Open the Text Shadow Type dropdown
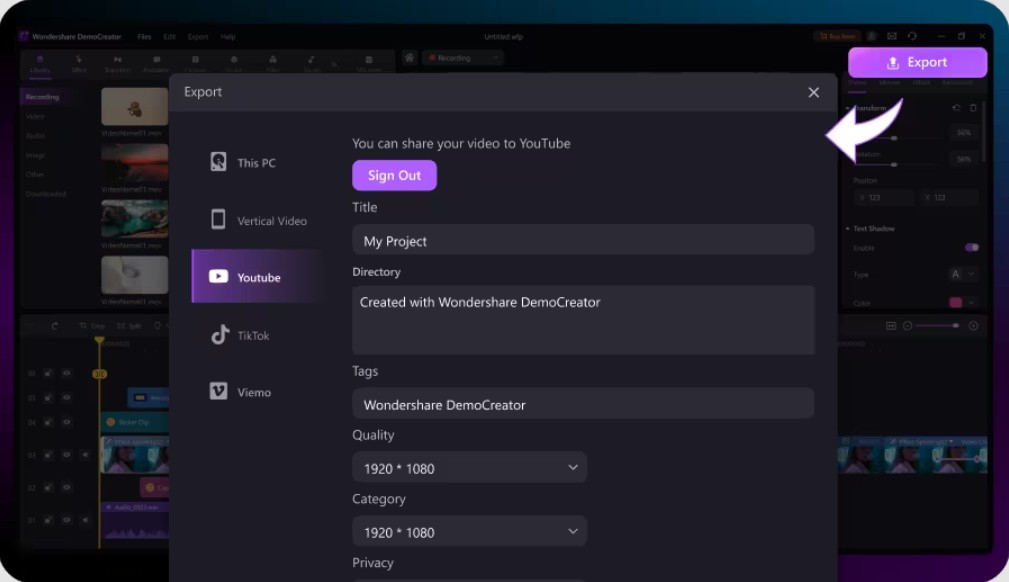The image size is (1009, 582). [x=963, y=275]
